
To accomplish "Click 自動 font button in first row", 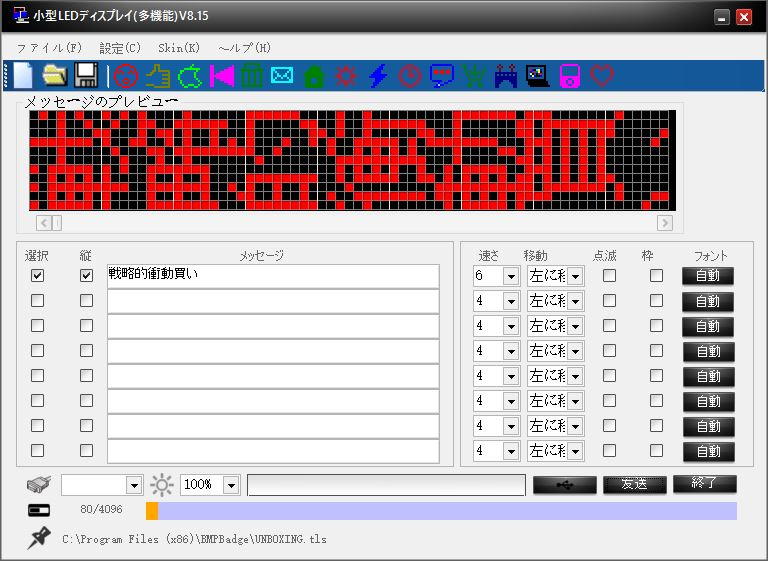I will pyautogui.click(x=708, y=276).
